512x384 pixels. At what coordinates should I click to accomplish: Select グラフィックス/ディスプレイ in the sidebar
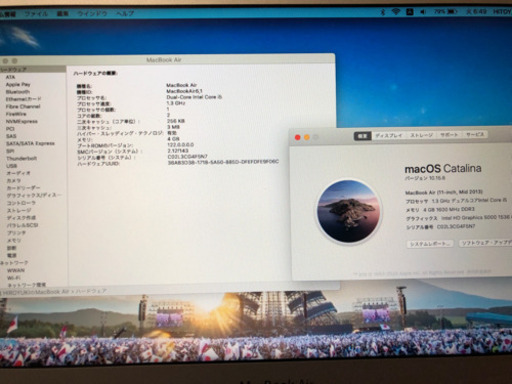pyautogui.click(x=34, y=195)
